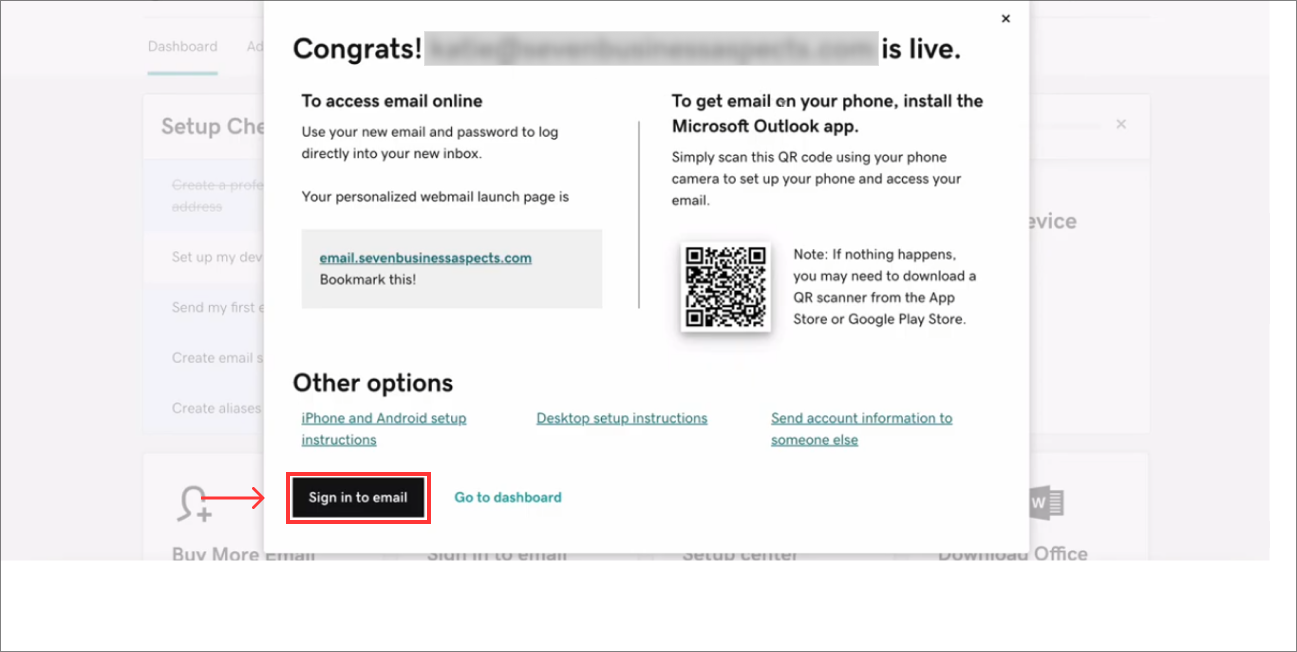Viewport: 1297px width, 652px height.
Task: Click the Setup Checklist progress bar
Action: (1063, 126)
